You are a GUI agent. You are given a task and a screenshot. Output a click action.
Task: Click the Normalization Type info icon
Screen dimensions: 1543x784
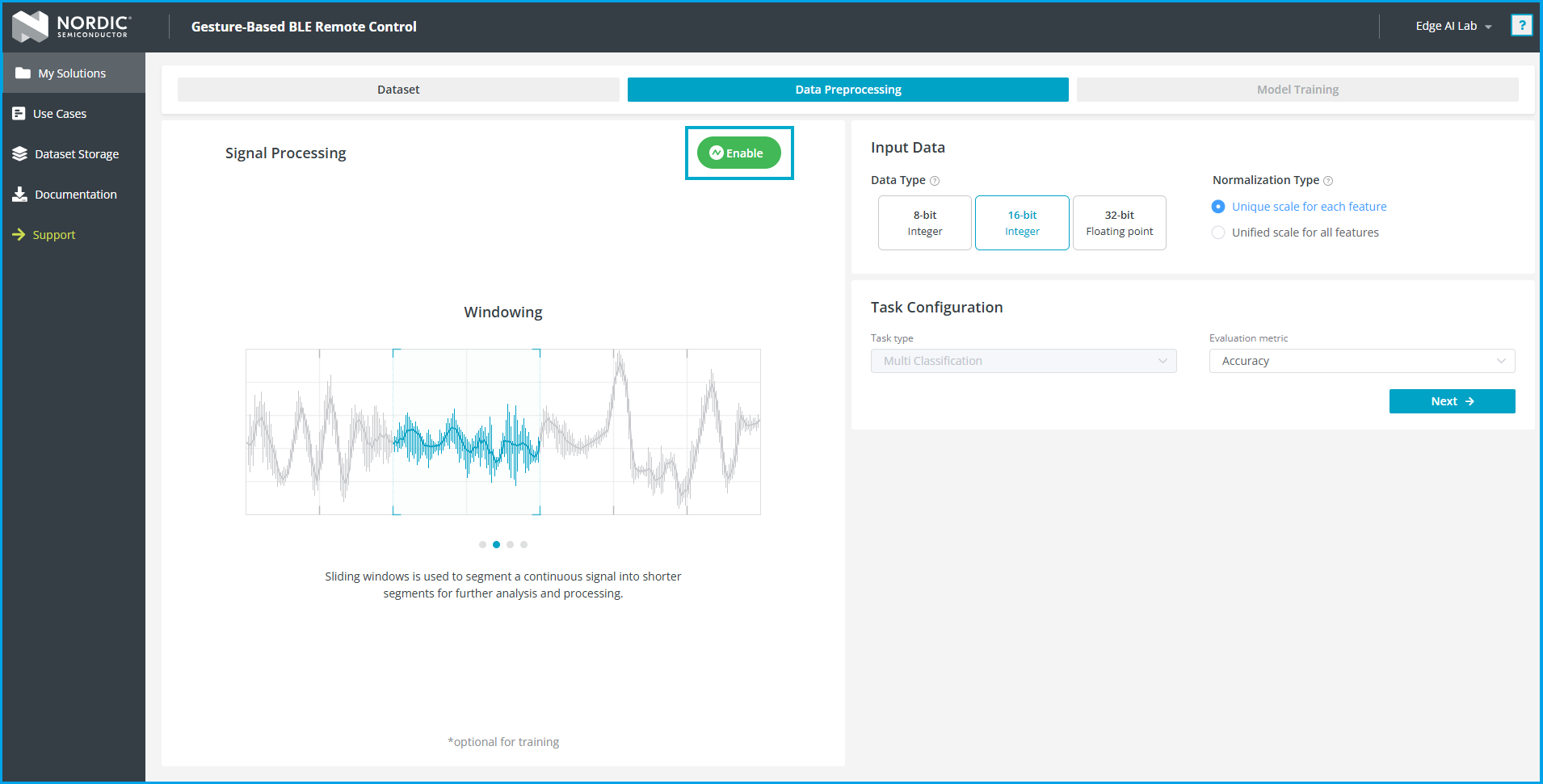pos(1328,181)
